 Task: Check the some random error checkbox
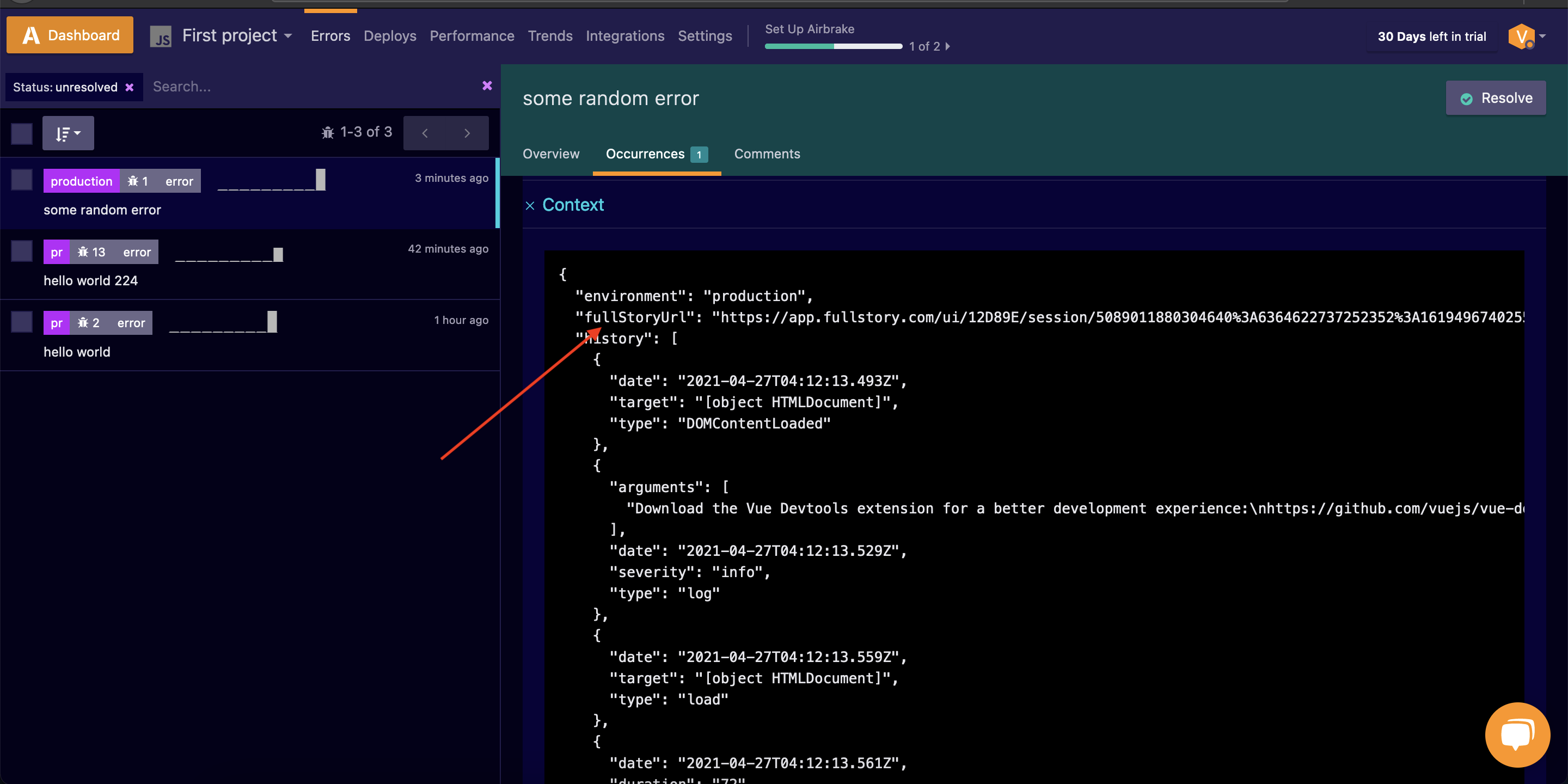pyautogui.click(x=22, y=180)
